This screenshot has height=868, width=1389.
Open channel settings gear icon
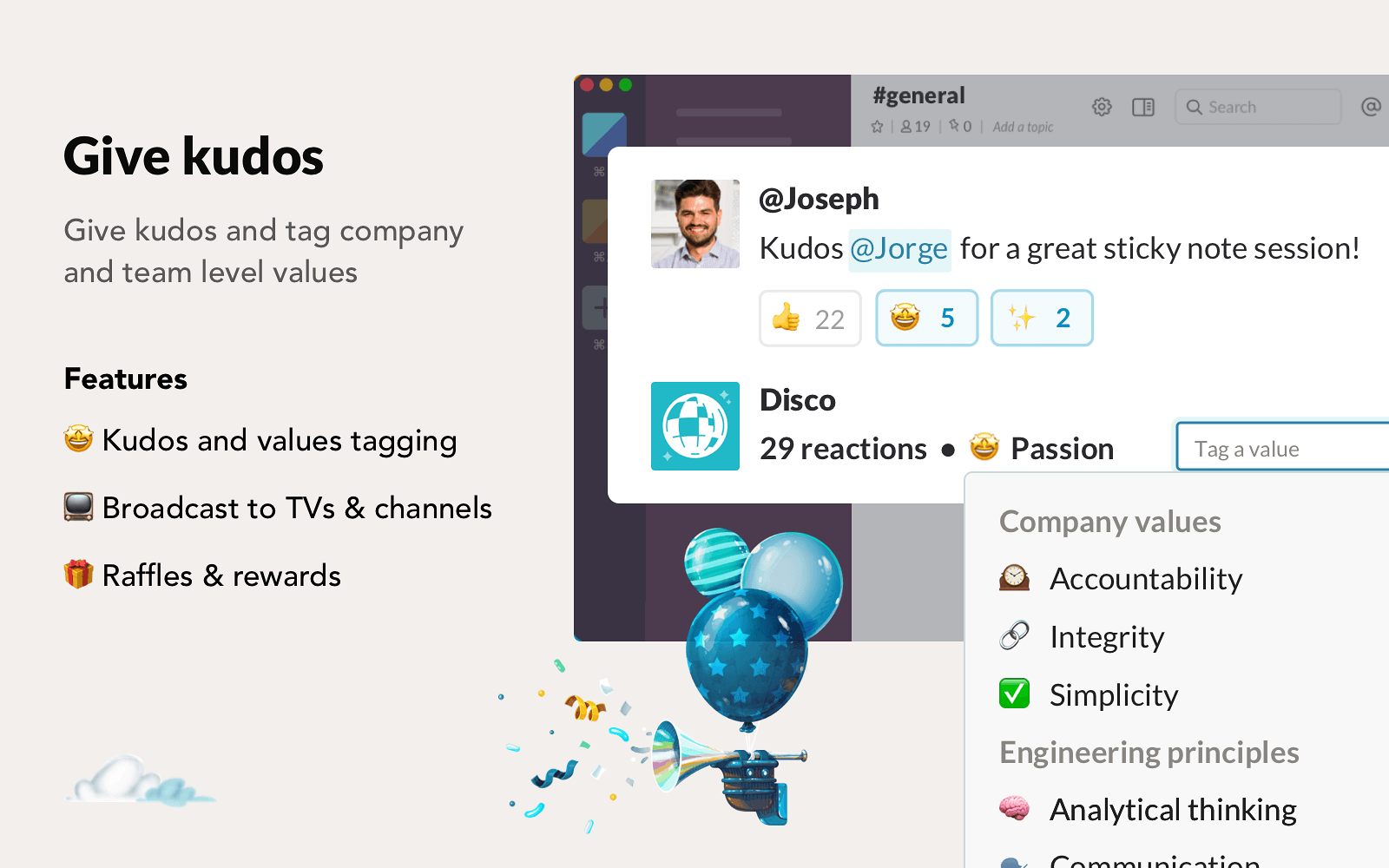pos(1102,107)
